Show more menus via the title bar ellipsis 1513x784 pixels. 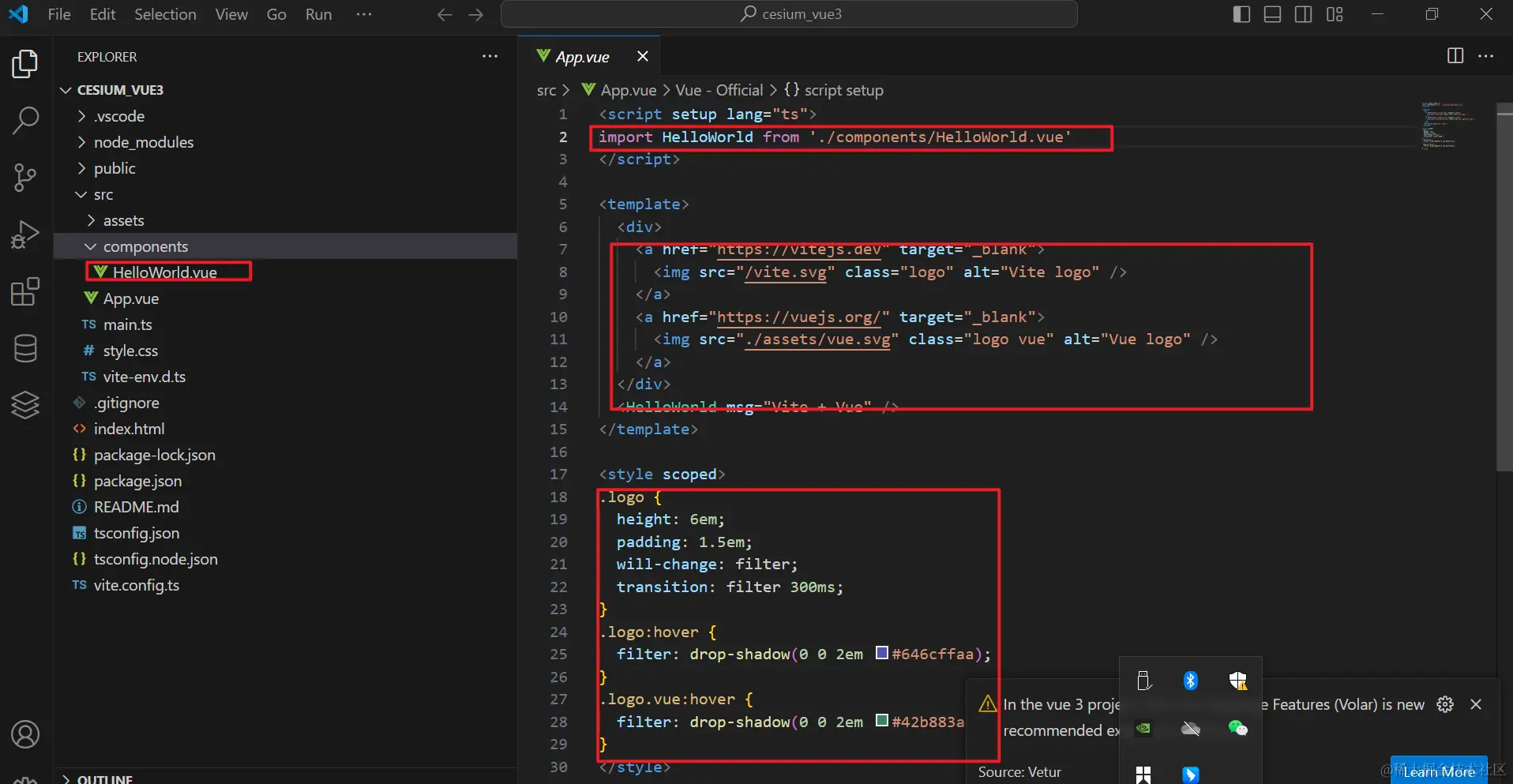[364, 14]
